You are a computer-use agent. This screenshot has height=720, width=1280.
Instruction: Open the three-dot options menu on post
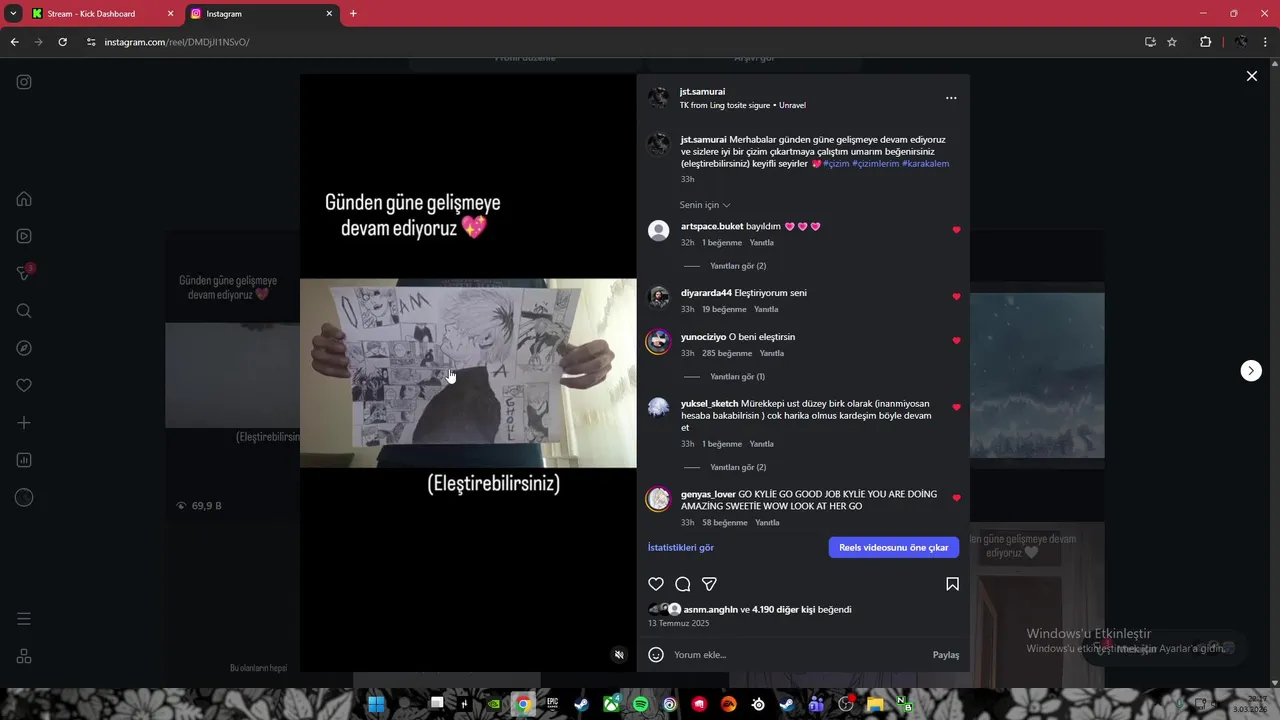[x=951, y=98]
